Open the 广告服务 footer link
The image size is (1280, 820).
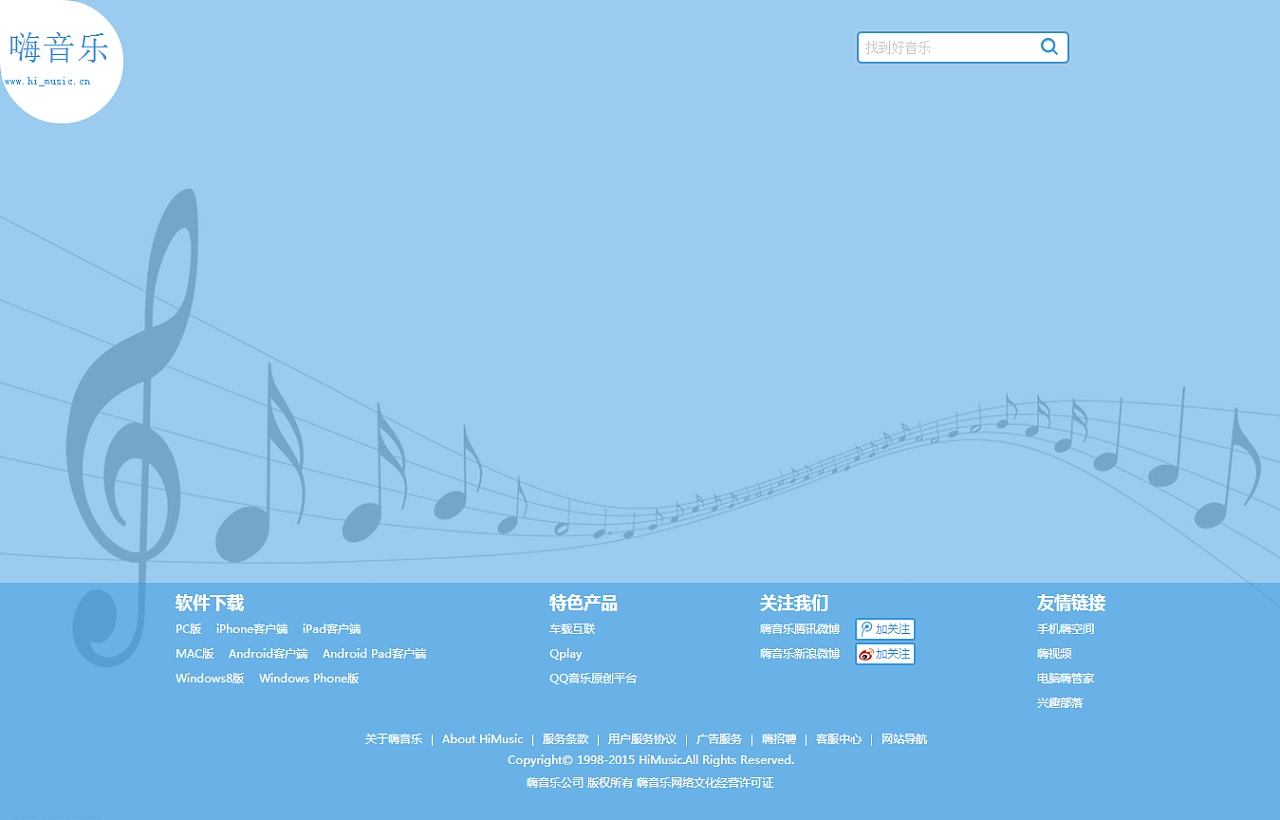(x=719, y=739)
